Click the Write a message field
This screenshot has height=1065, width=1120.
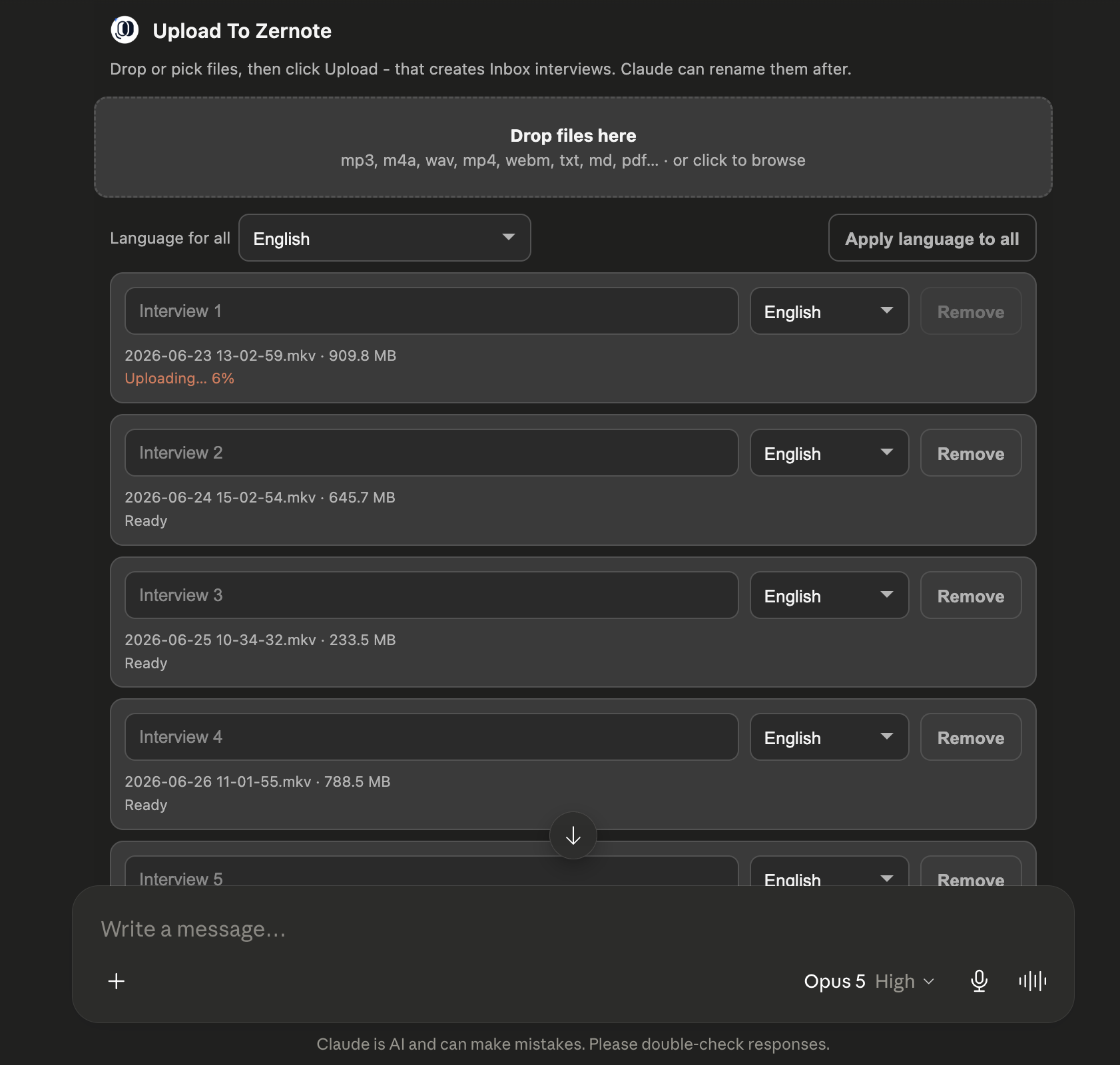pos(573,929)
